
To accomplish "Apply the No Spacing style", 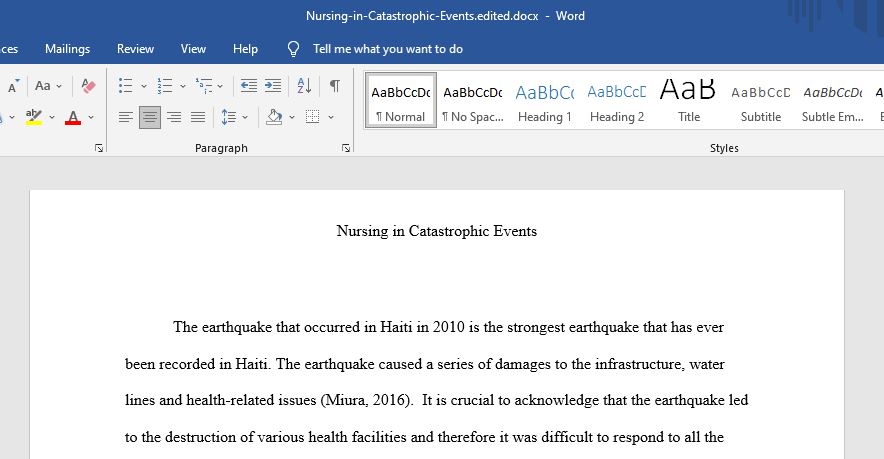I will point(473,100).
